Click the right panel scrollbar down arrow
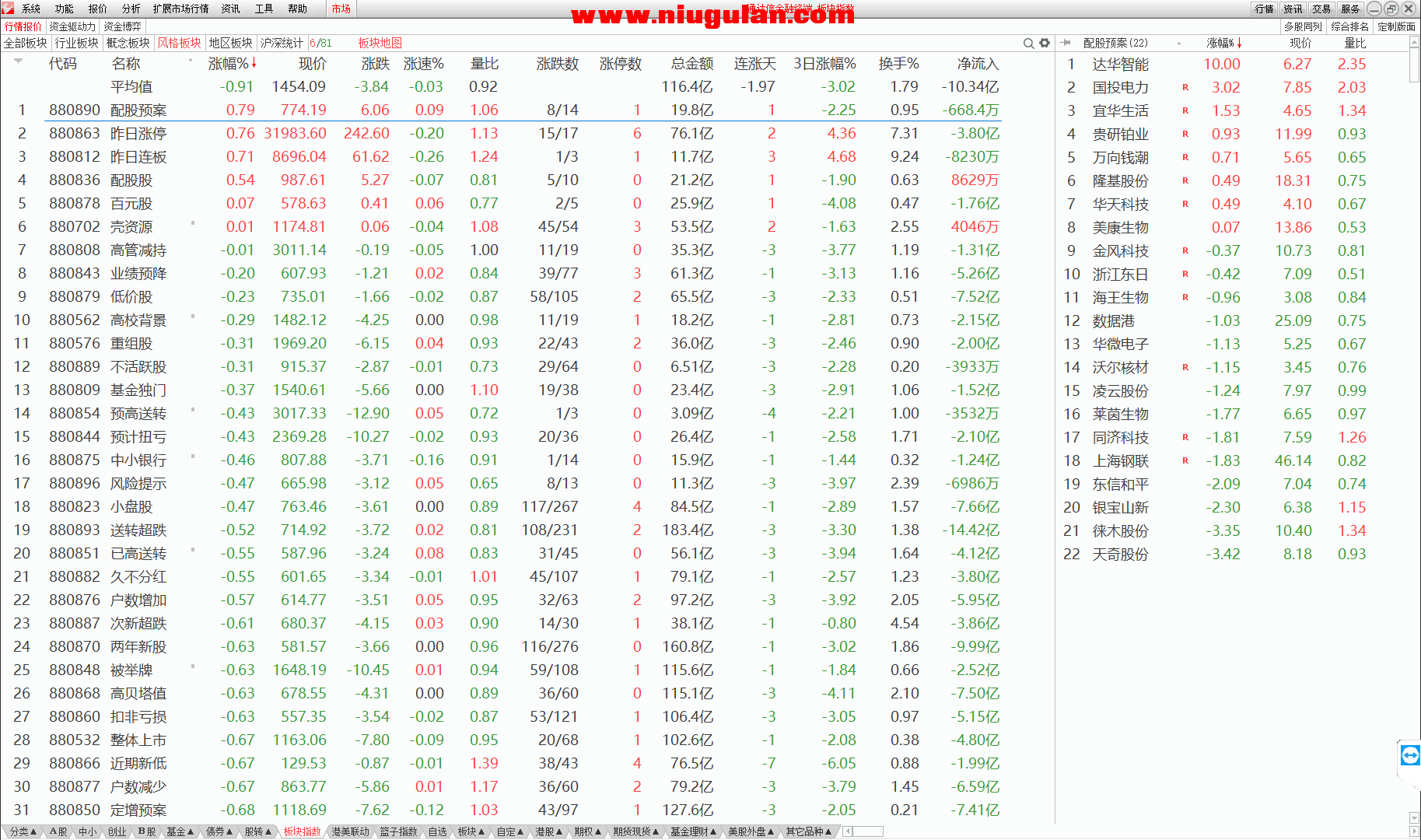The image size is (1421, 840). click(x=1414, y=817)
